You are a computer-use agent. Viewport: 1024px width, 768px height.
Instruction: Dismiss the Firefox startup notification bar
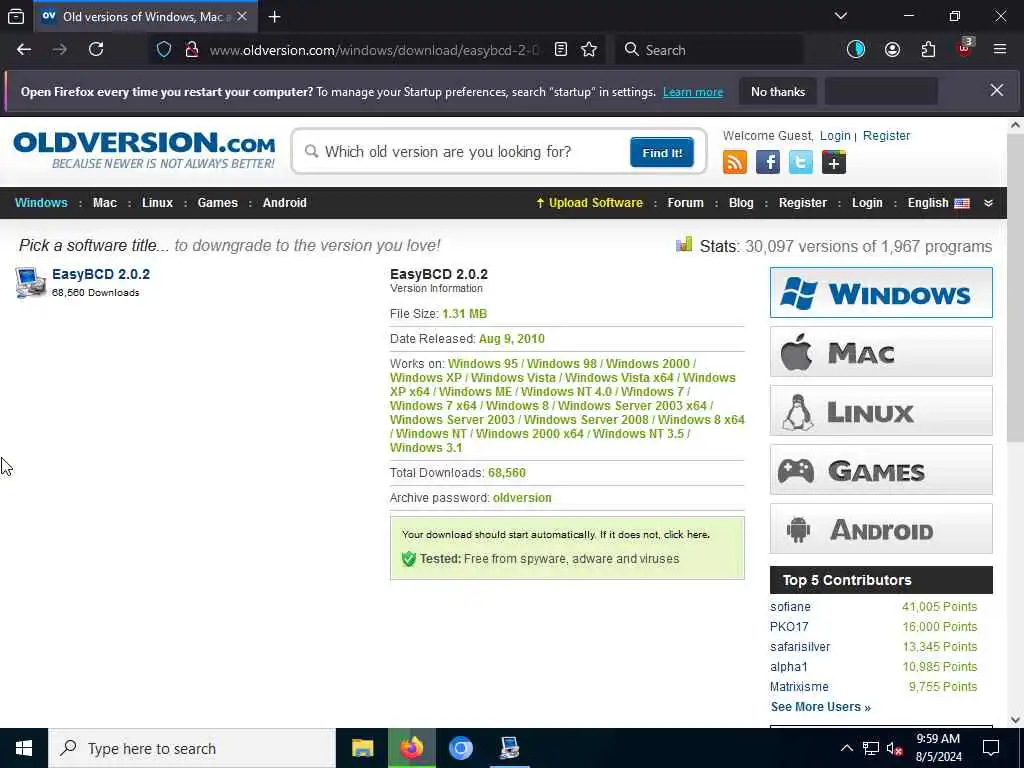(997, 90)
